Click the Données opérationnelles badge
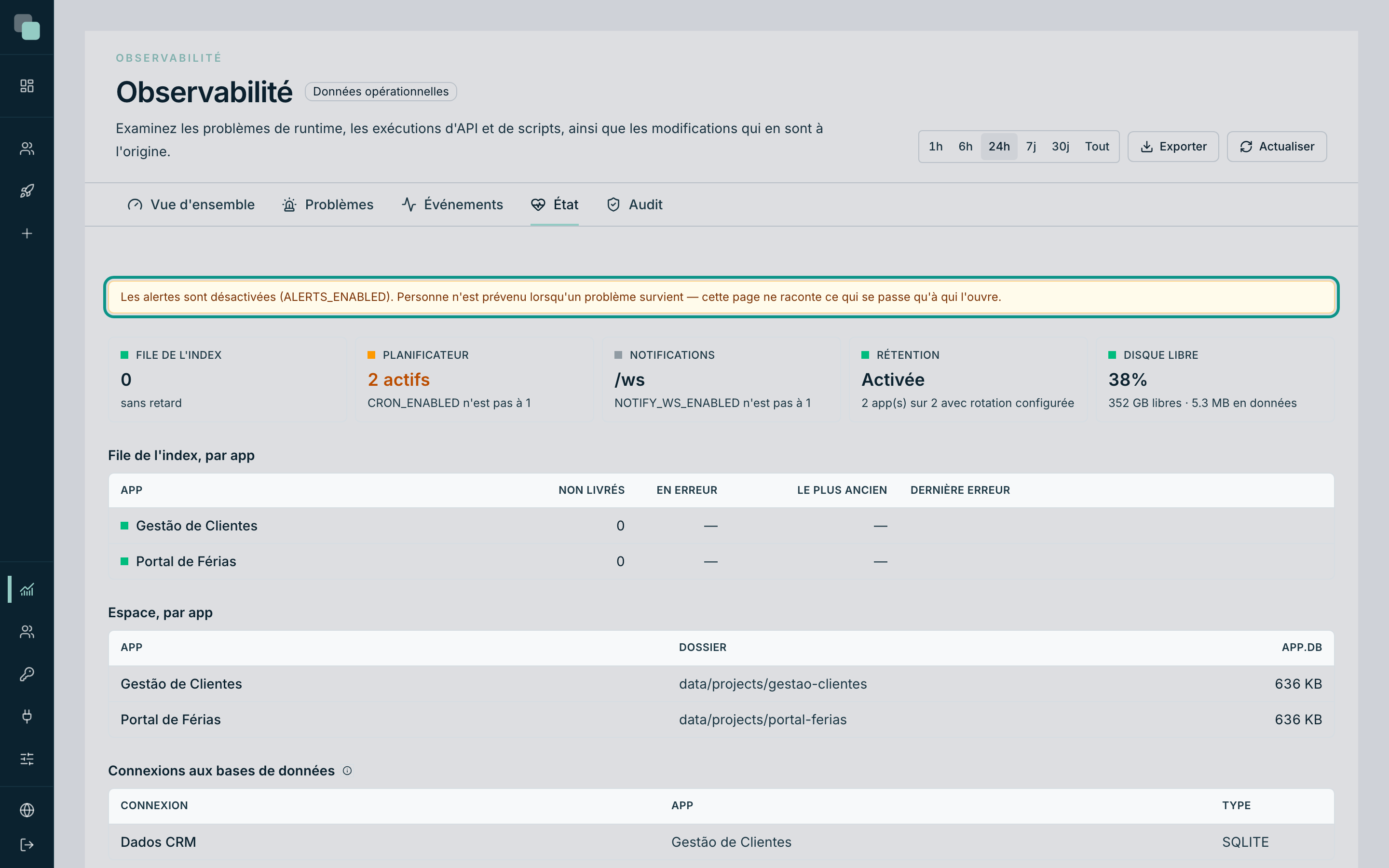The width and height of the screenshot is (1389, 868). (381, 92)
